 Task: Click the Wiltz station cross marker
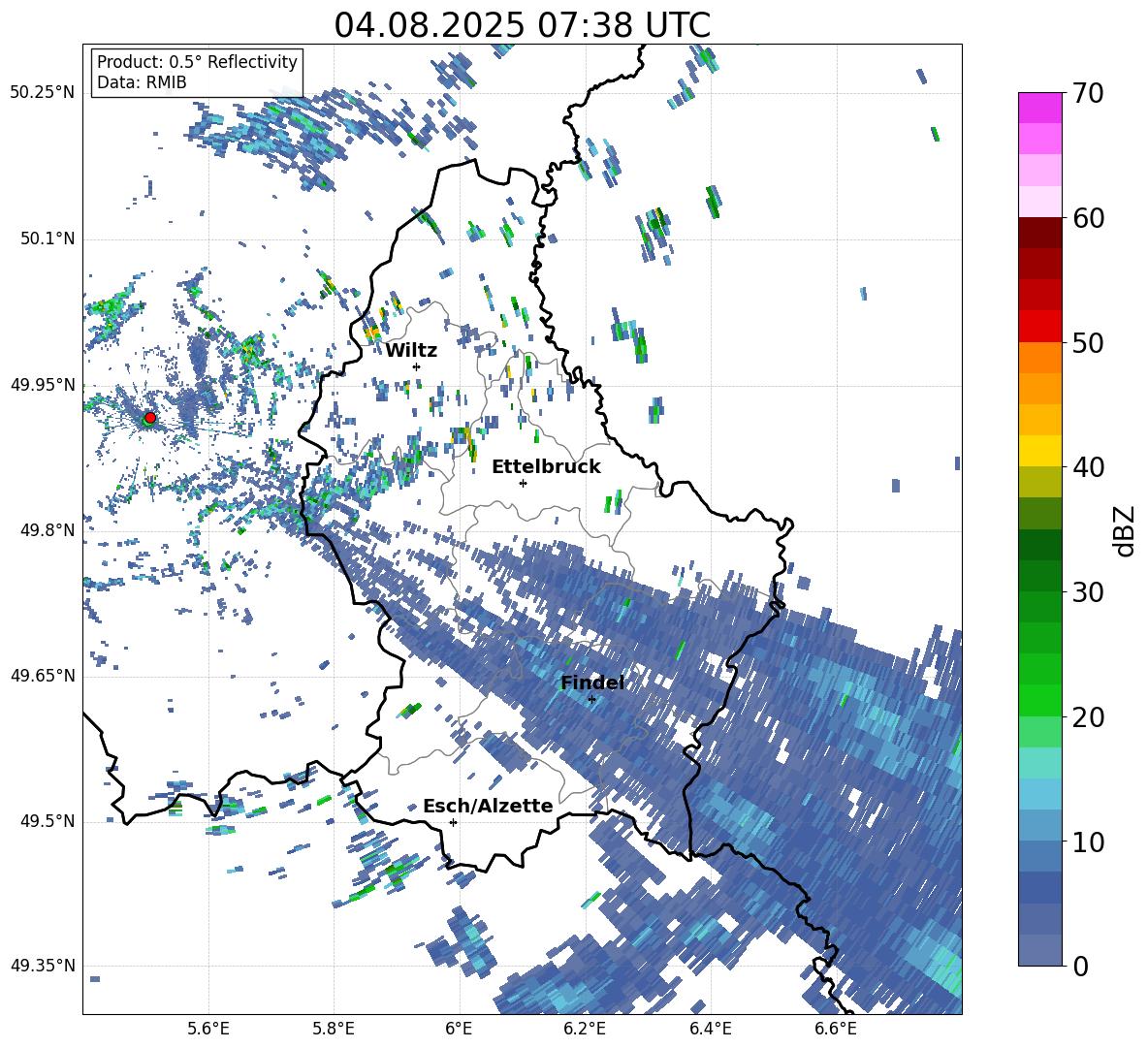pyautogui.click(x=417, y=366)
